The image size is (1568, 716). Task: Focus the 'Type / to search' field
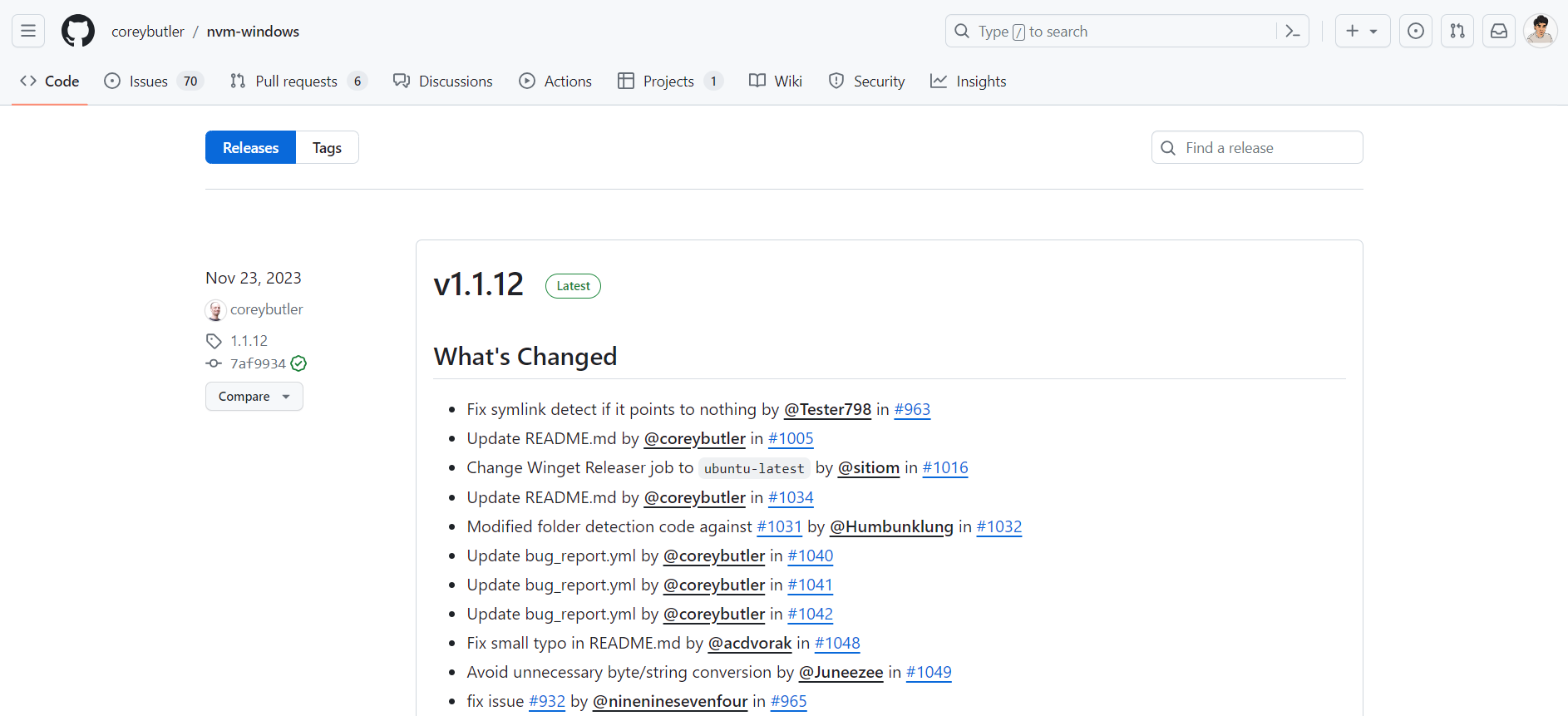[1127, 31]
